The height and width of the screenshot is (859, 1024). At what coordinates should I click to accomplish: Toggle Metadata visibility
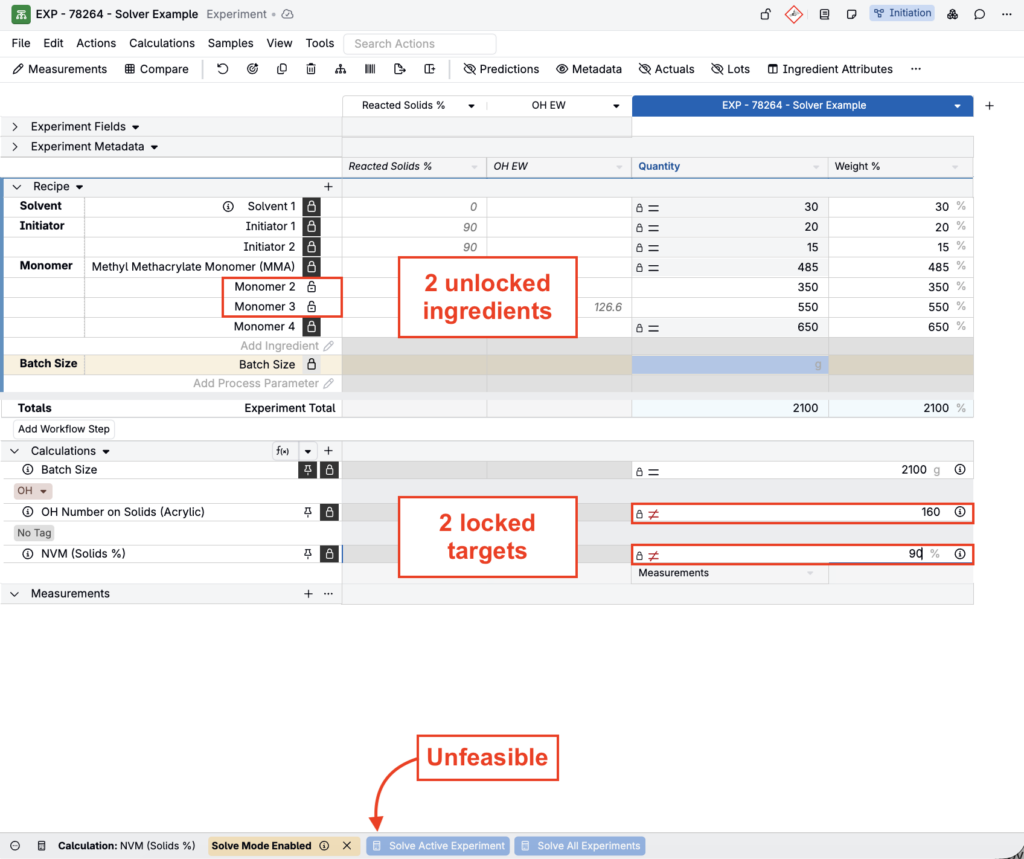(588, 69)
